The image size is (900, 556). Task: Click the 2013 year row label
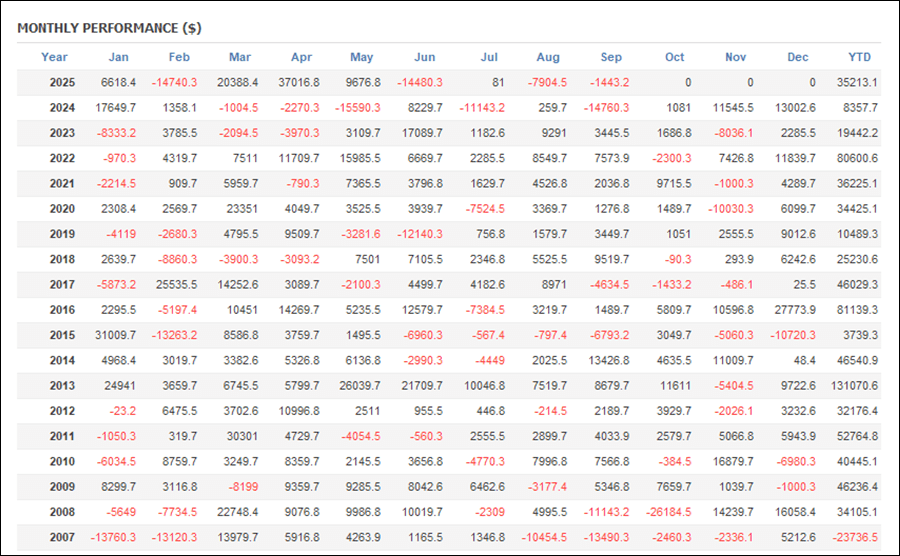(62, 386)
